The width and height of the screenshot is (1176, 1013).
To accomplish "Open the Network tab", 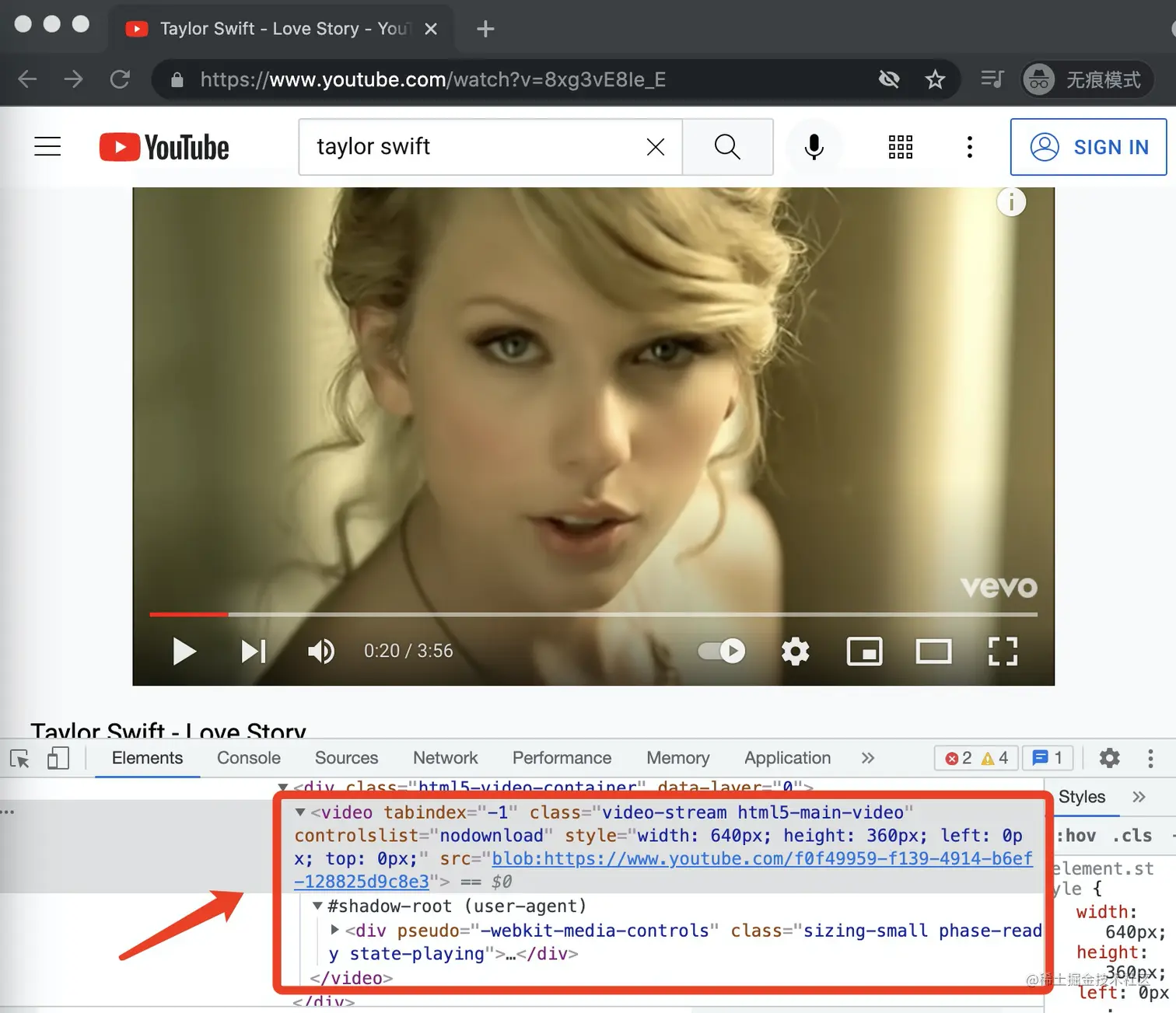I will coord(446,758).
